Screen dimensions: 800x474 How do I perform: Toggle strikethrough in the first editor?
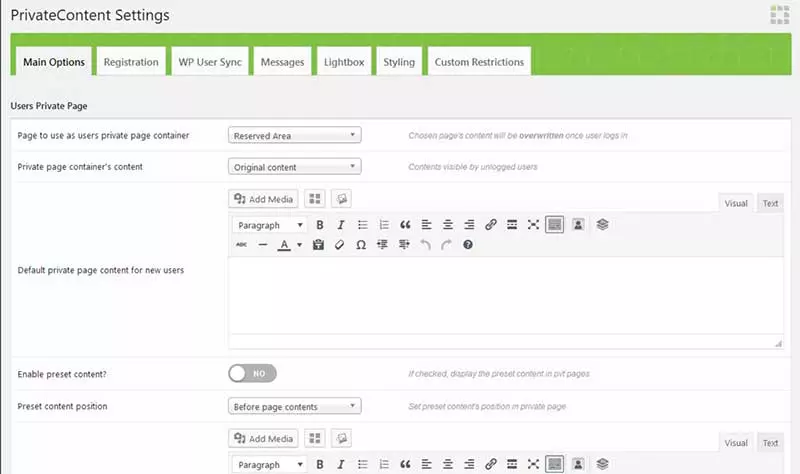click(x=241, y=245)
